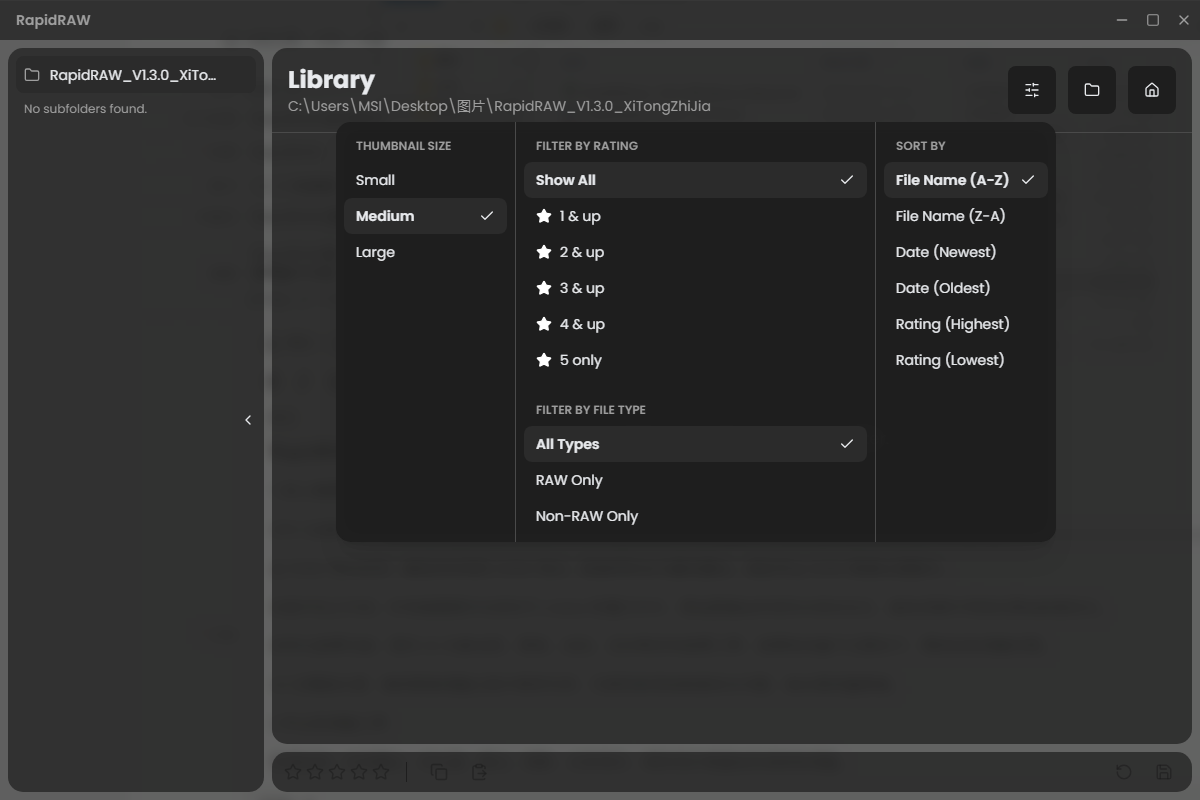
Task: Open the view options sliders icon
Action: [x=1032, y=90]
